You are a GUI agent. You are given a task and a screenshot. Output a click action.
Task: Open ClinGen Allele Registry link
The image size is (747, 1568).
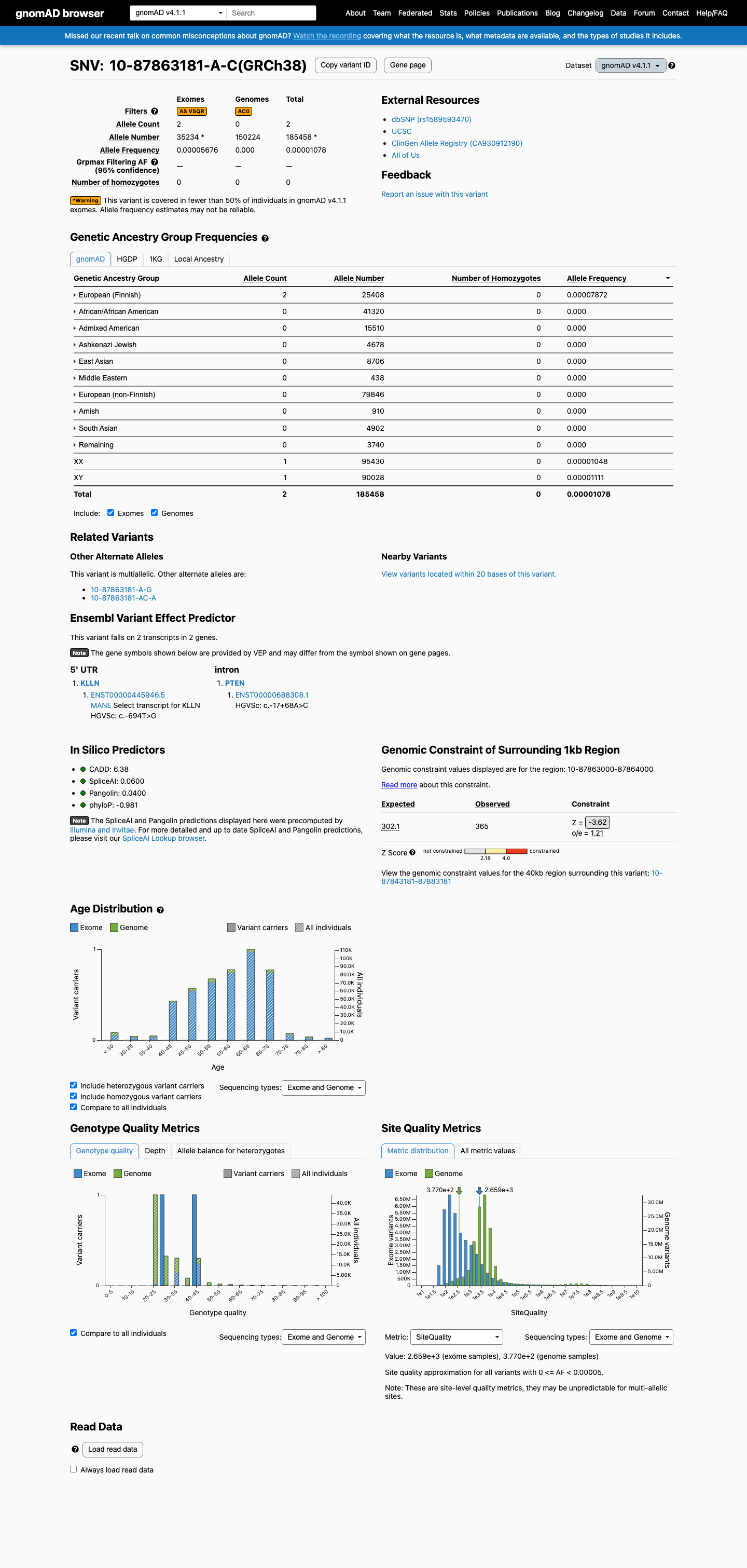(x=457, y=144)
